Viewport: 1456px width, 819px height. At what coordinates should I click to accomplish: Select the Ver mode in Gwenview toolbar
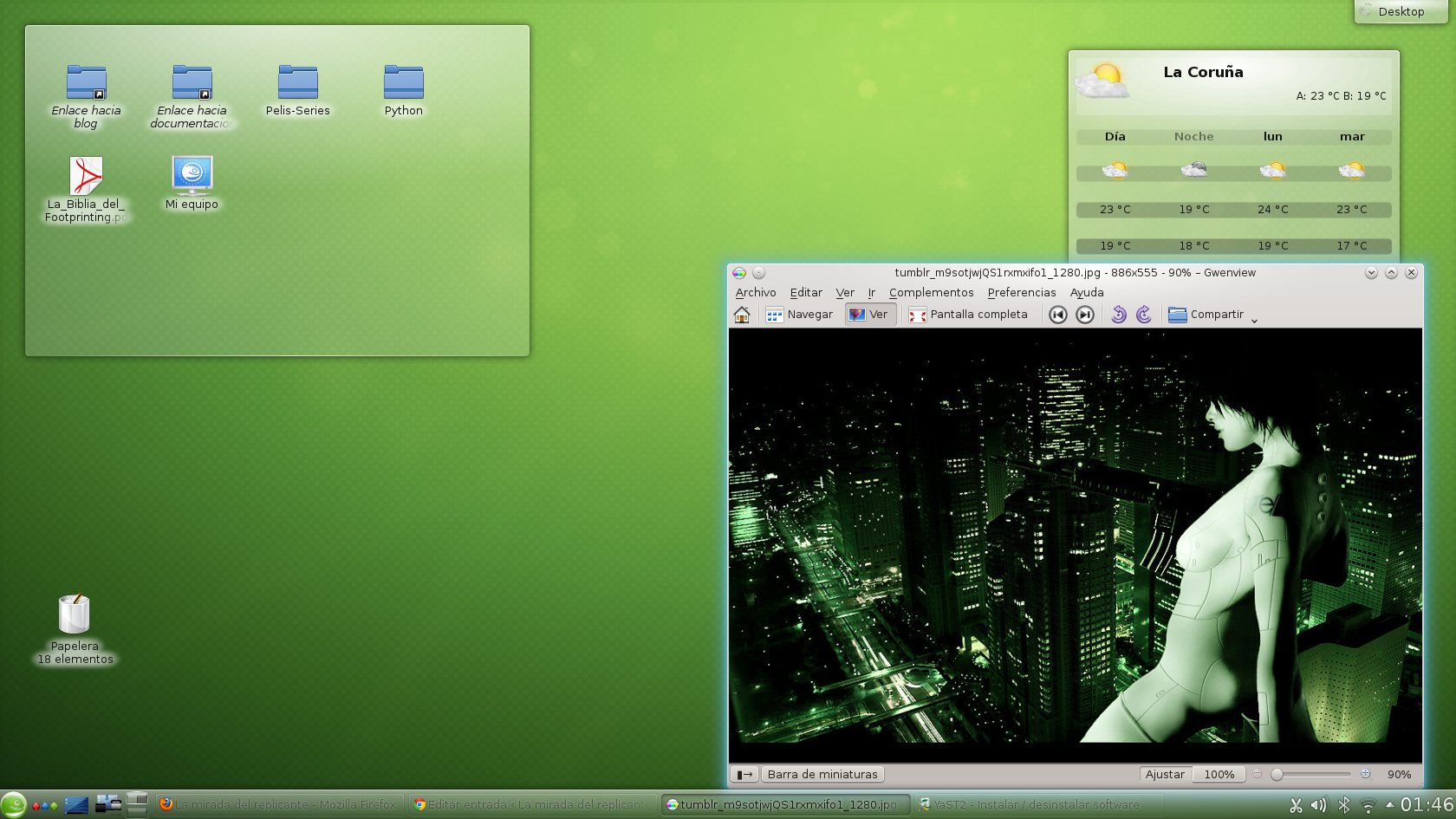click(x=870, y=315)
